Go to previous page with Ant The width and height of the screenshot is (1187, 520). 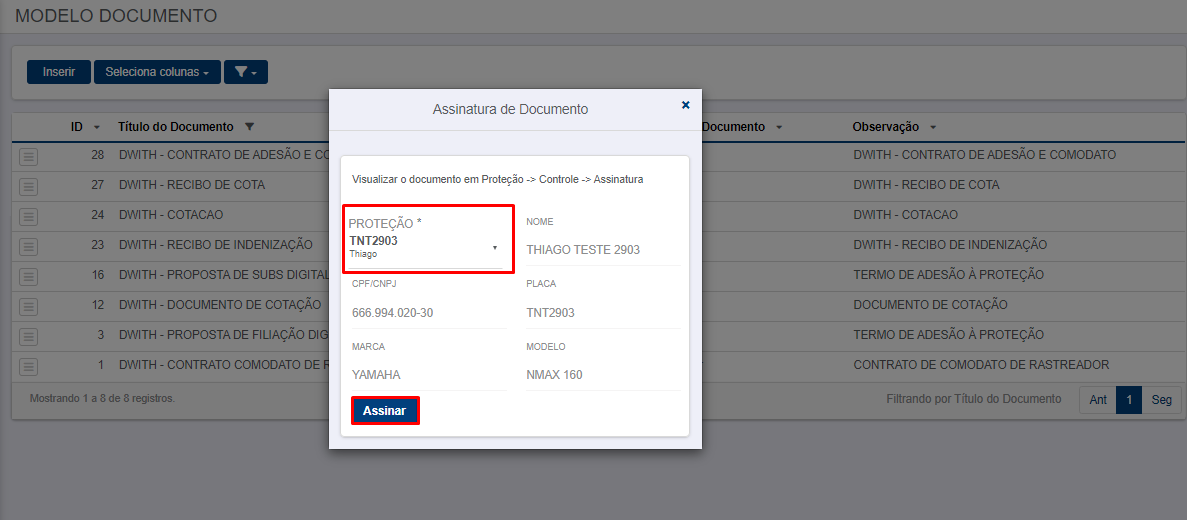[x=1098, y=400]
